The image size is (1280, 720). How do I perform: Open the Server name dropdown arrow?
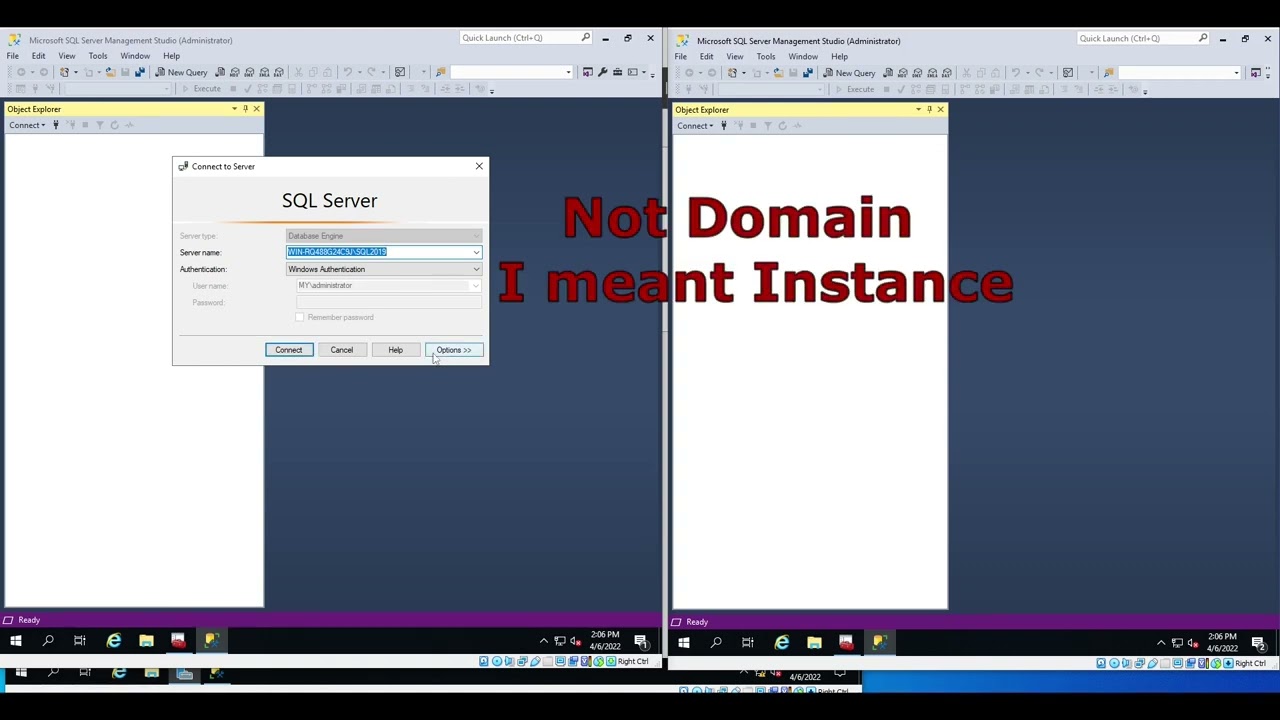(x=476, y=252)
